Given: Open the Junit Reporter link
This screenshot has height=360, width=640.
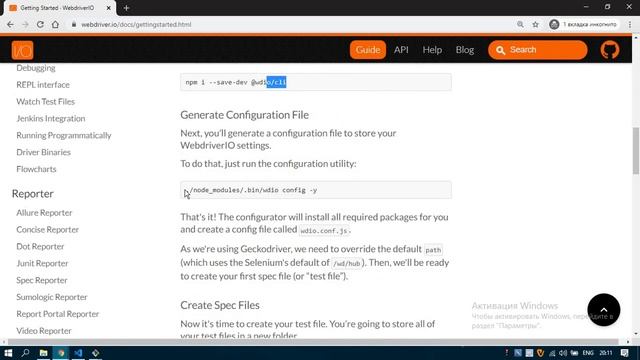Looking at the screenshot, I should tap(42, 263).
